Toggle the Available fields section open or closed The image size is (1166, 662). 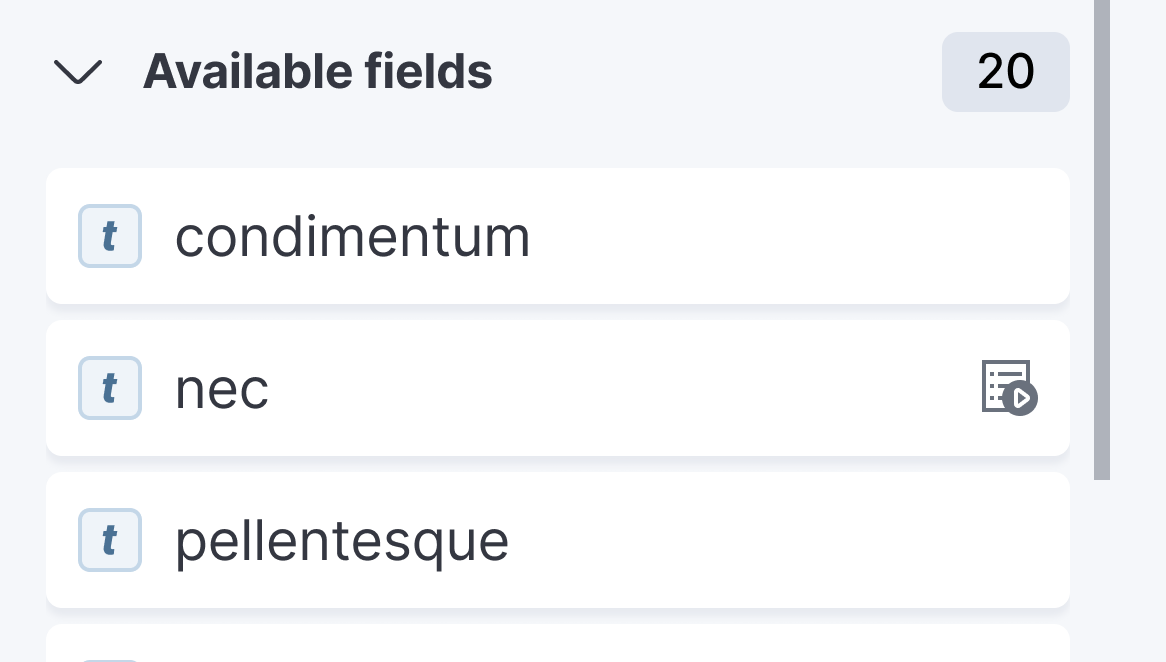point(78,71)
